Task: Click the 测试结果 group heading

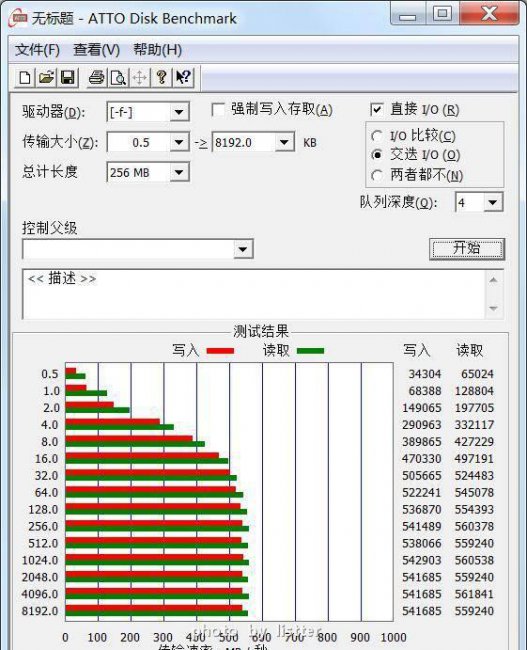Action: point(260,332)
